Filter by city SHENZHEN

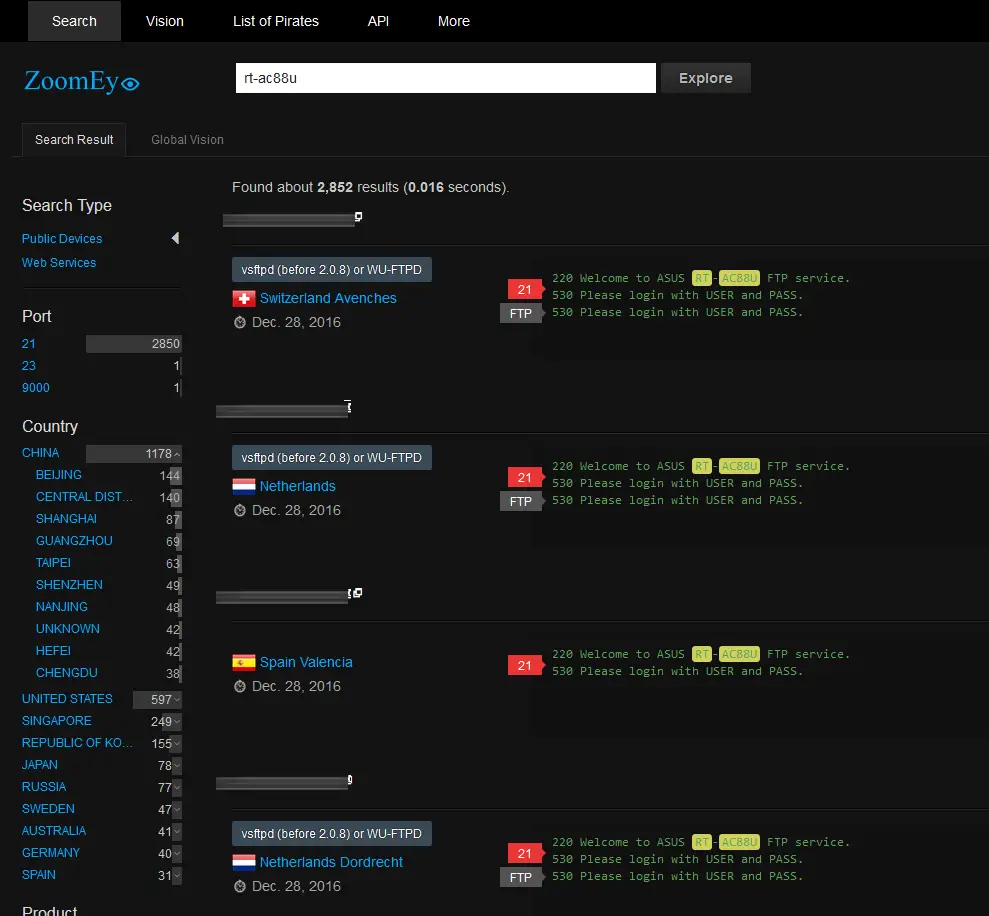[69, 585]
